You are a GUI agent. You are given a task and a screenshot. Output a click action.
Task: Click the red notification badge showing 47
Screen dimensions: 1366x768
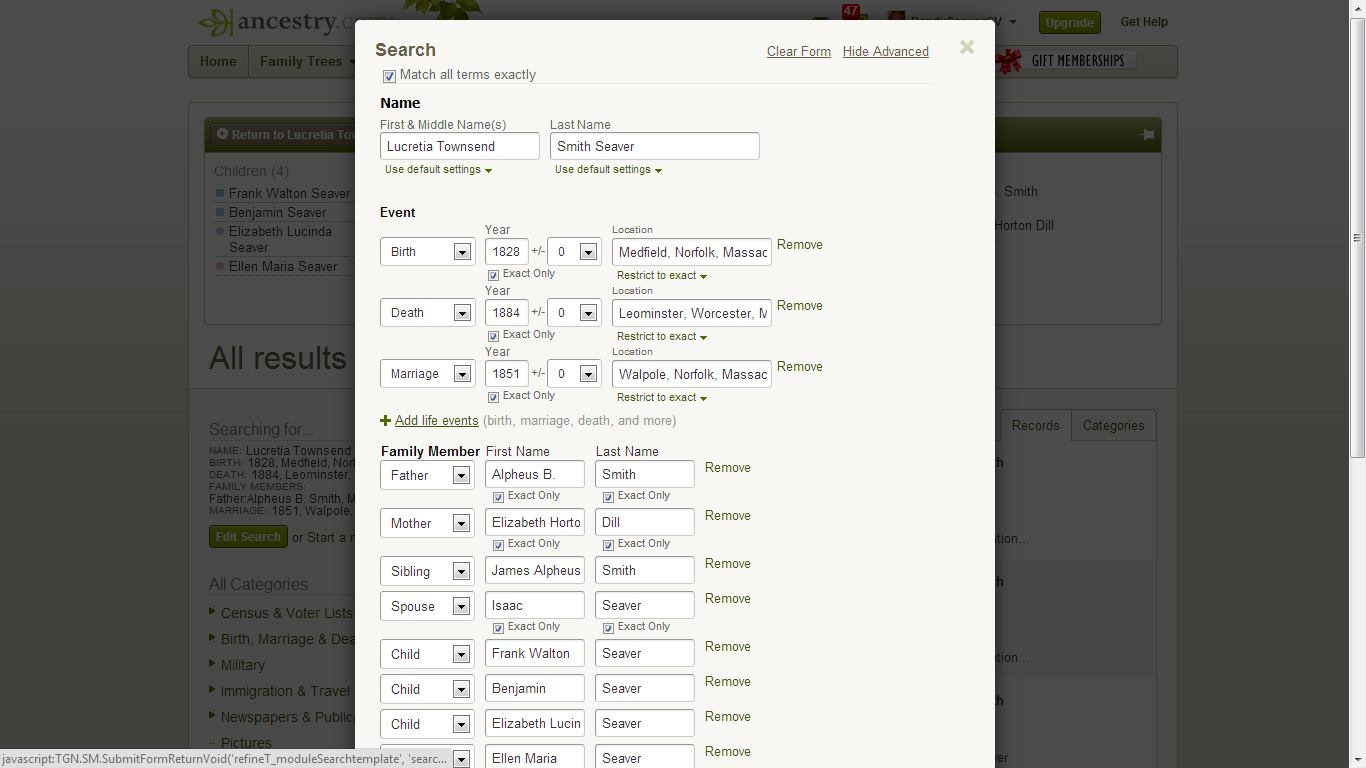pyautogui.click(x=851, y=12)
